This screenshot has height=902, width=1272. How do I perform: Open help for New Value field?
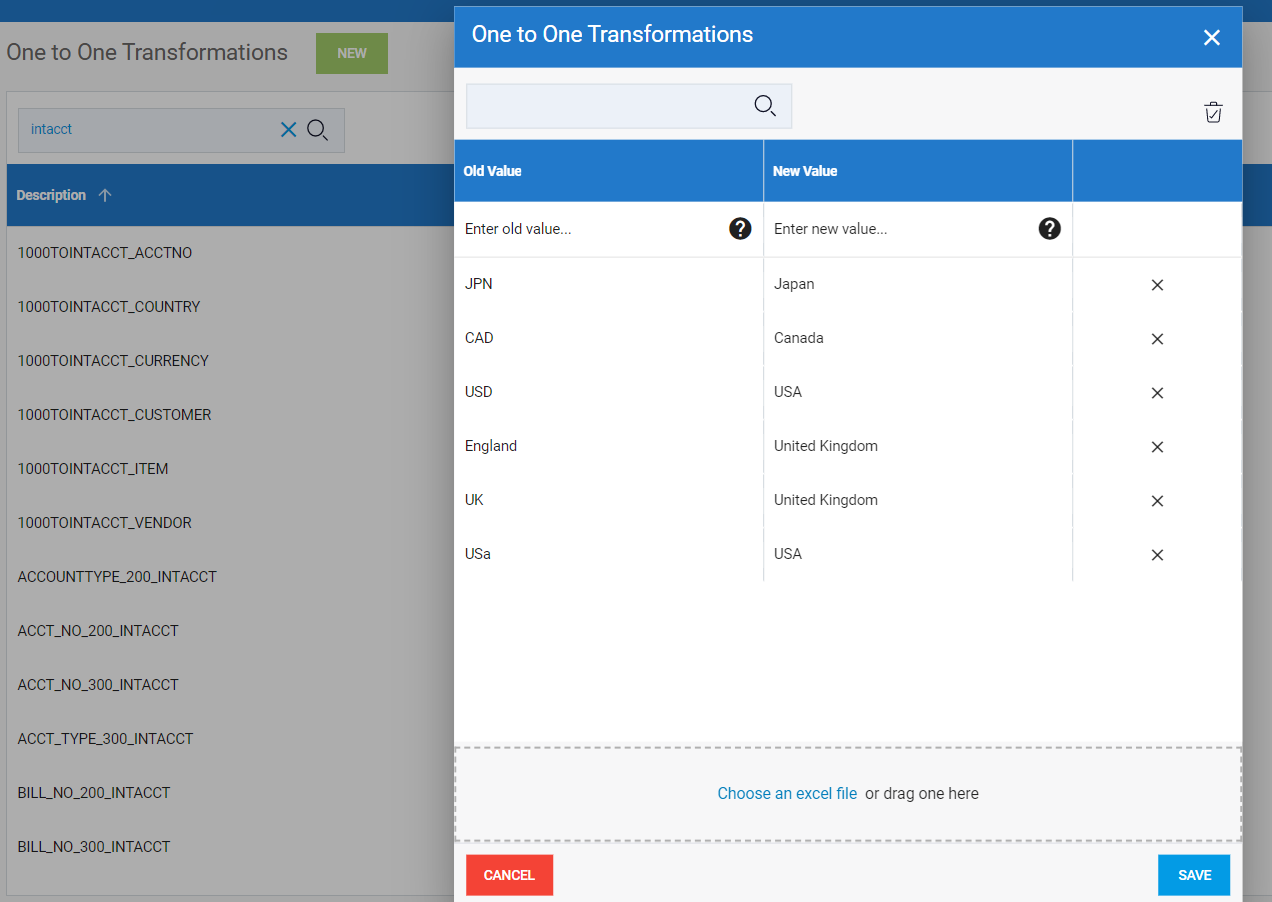coord(1049,229)
